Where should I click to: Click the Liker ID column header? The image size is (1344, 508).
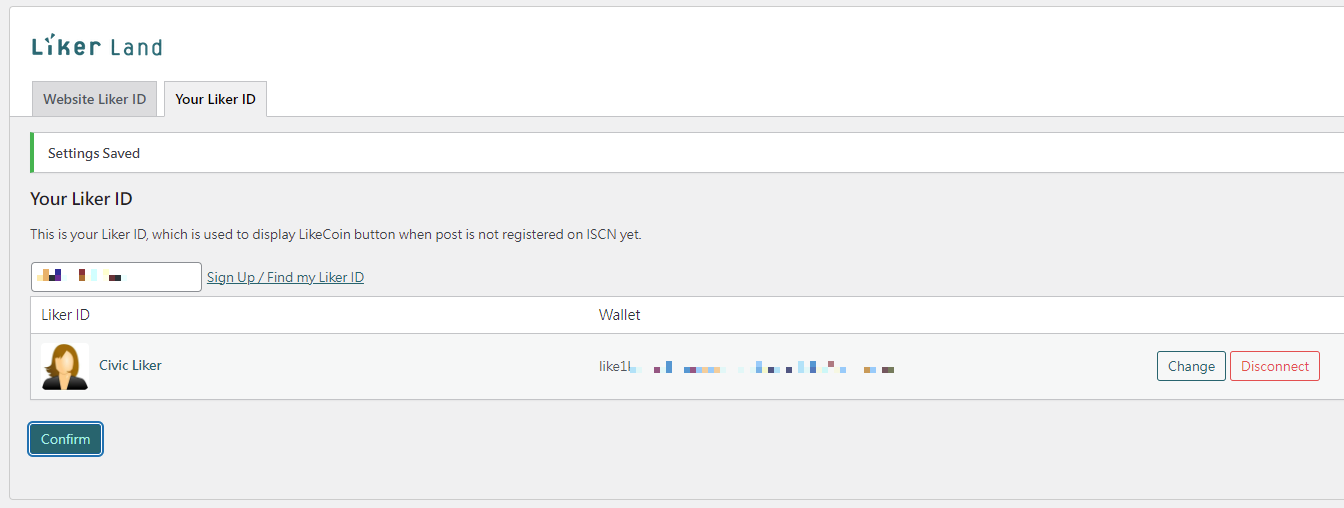point(66,314)
